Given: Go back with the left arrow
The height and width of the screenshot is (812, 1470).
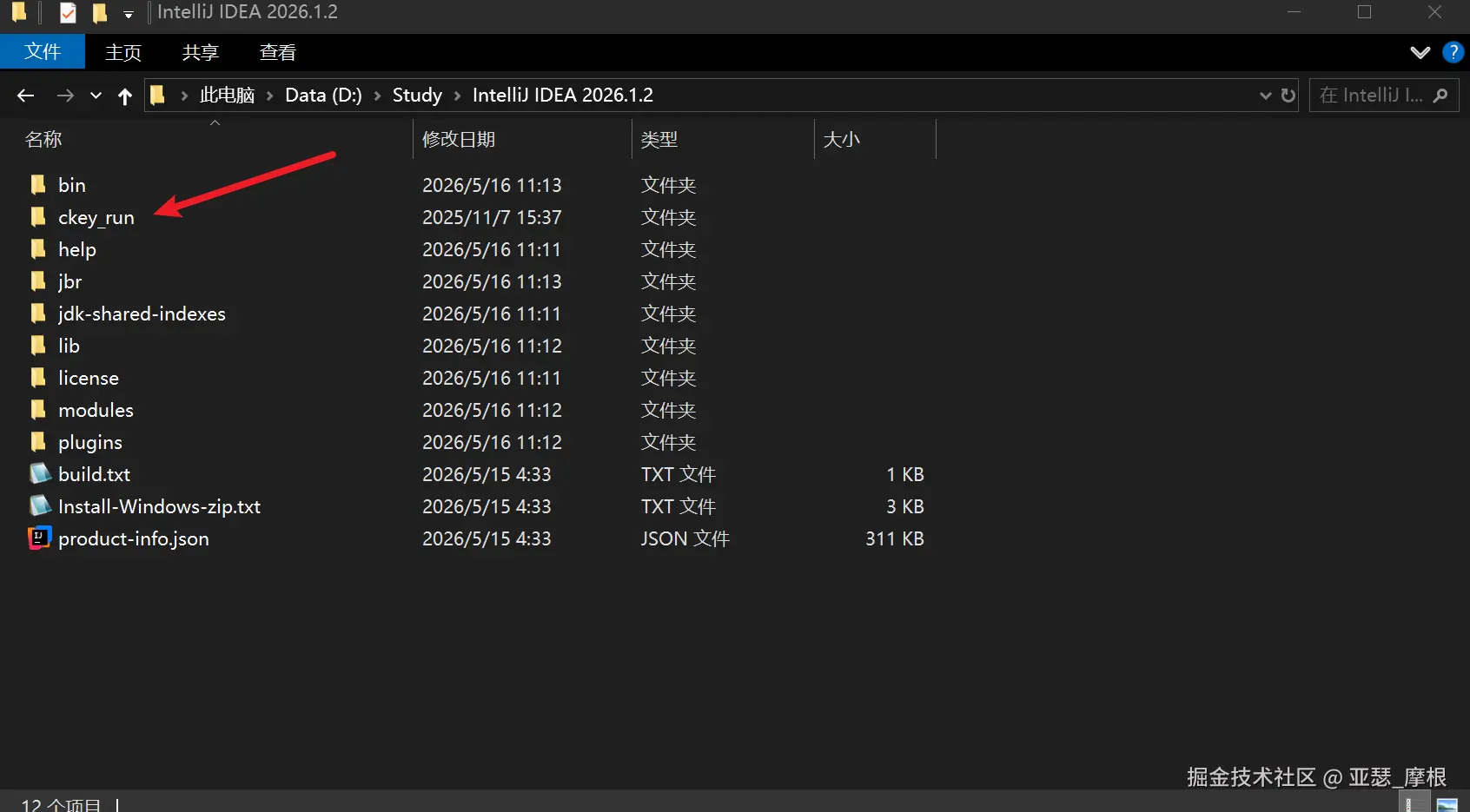Looking at the screenshot, I should click(x=25, y=96).
